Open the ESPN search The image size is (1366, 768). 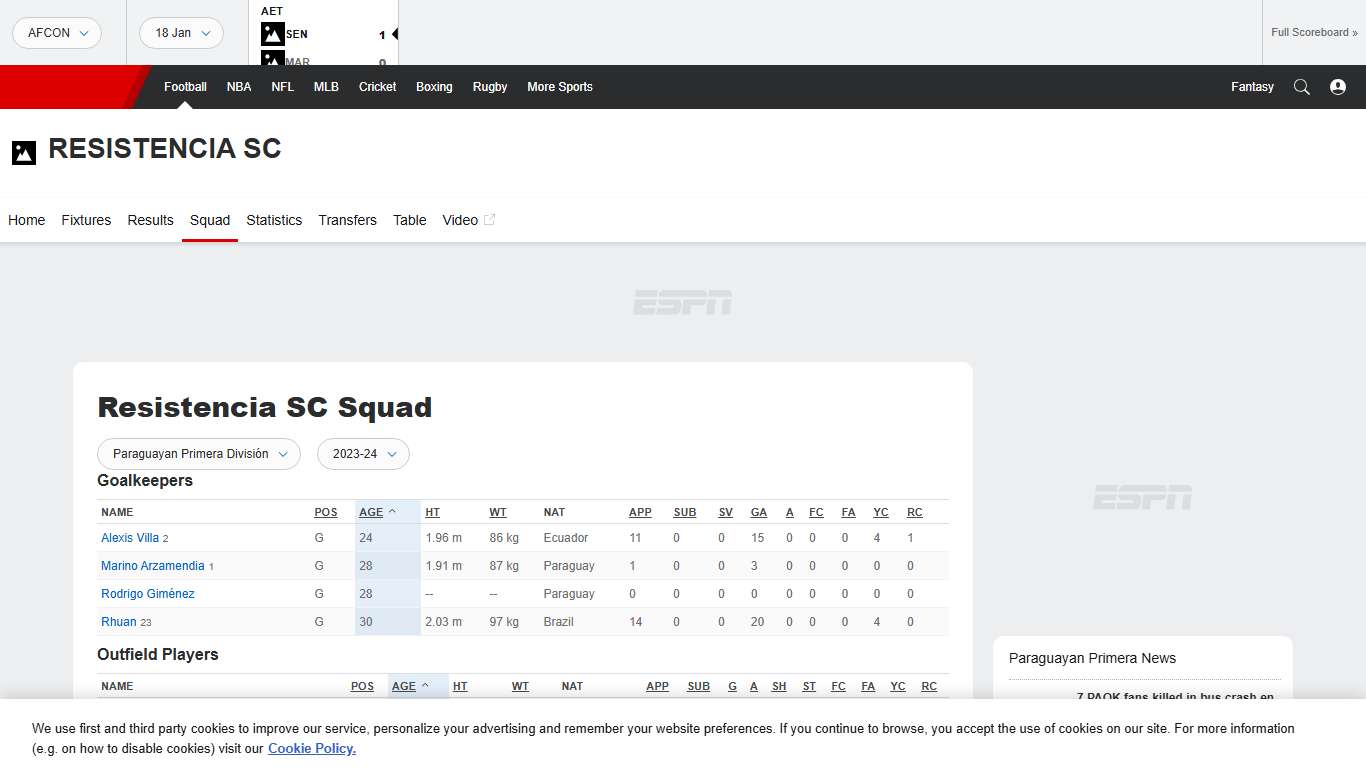[1302, 87]
